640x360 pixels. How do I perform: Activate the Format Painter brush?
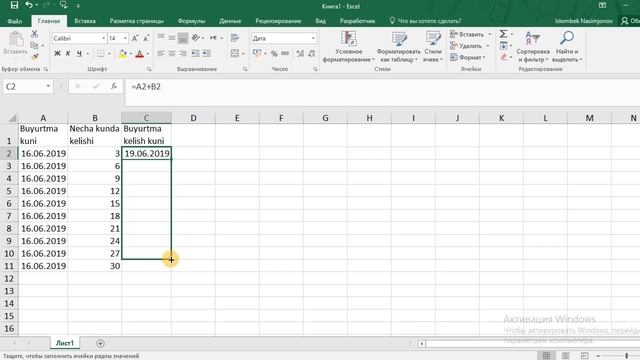pyautogui.click(x=35, y=56)
